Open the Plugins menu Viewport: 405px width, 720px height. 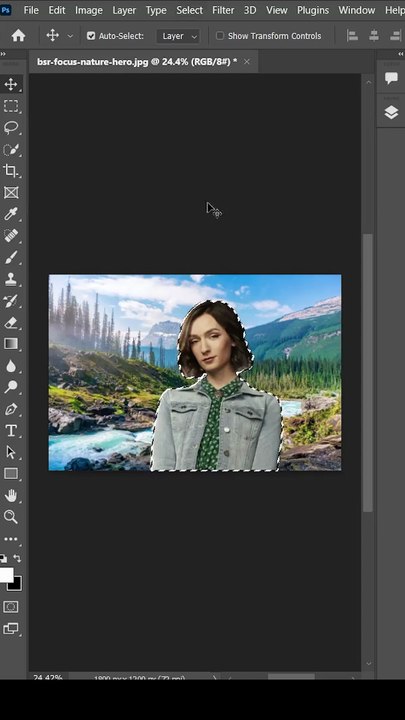tap(313, 10)
